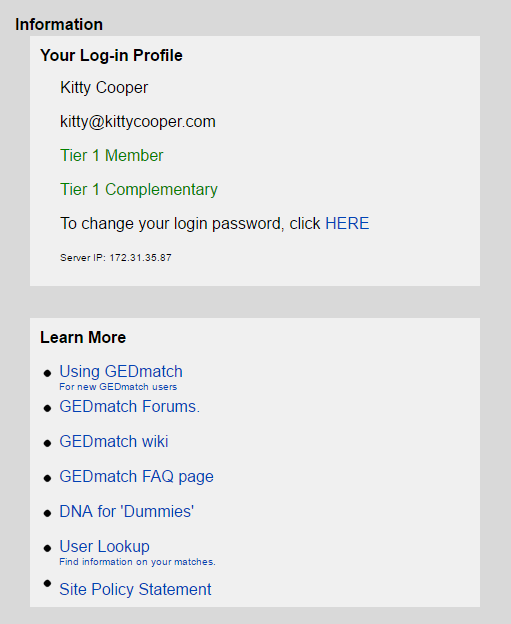511x624 pixels.
Task: Click the green Tier 1 Member label
Action: (112, 156)
